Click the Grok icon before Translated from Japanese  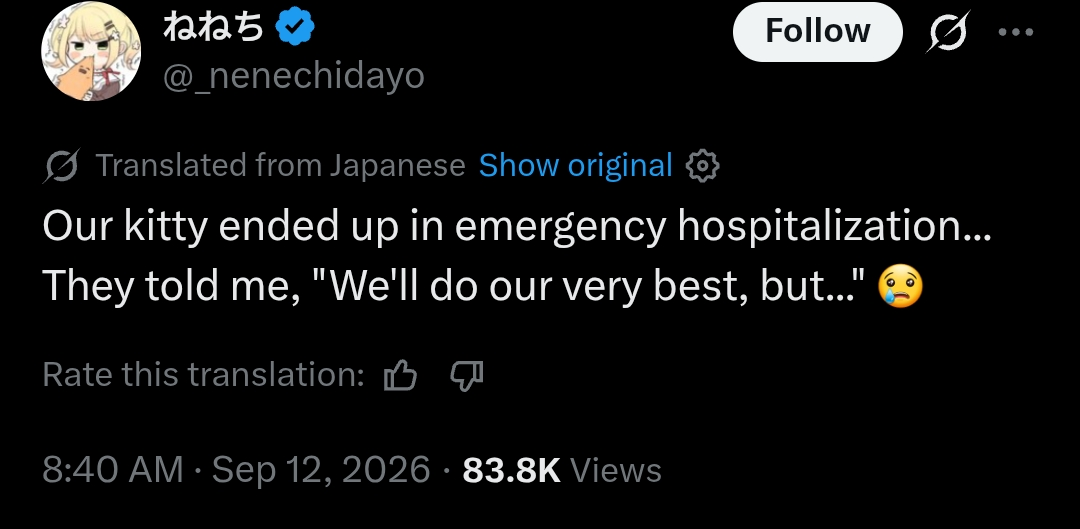click(x=62, y=166)
